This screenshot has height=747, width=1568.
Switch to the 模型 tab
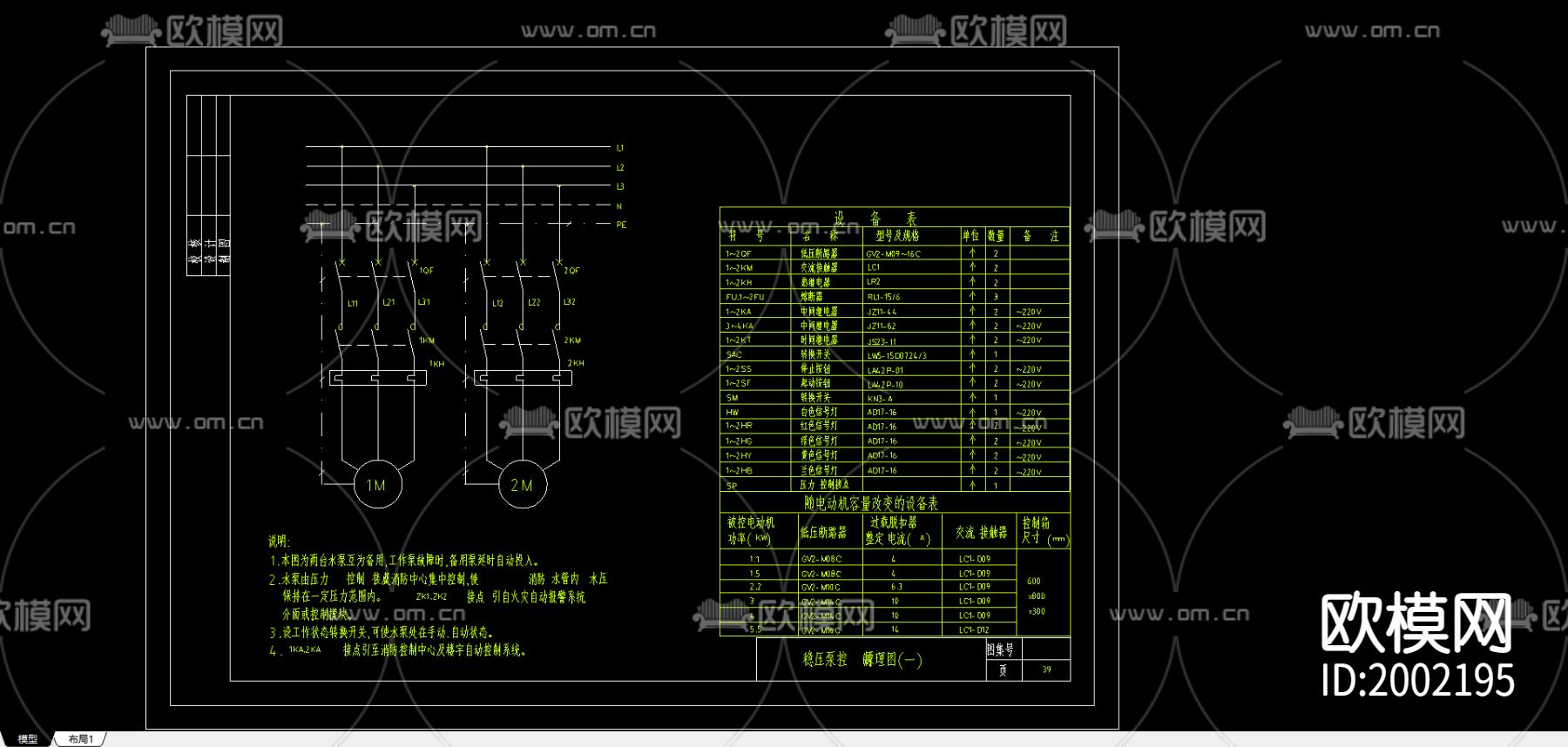click(x=28, y=739)
